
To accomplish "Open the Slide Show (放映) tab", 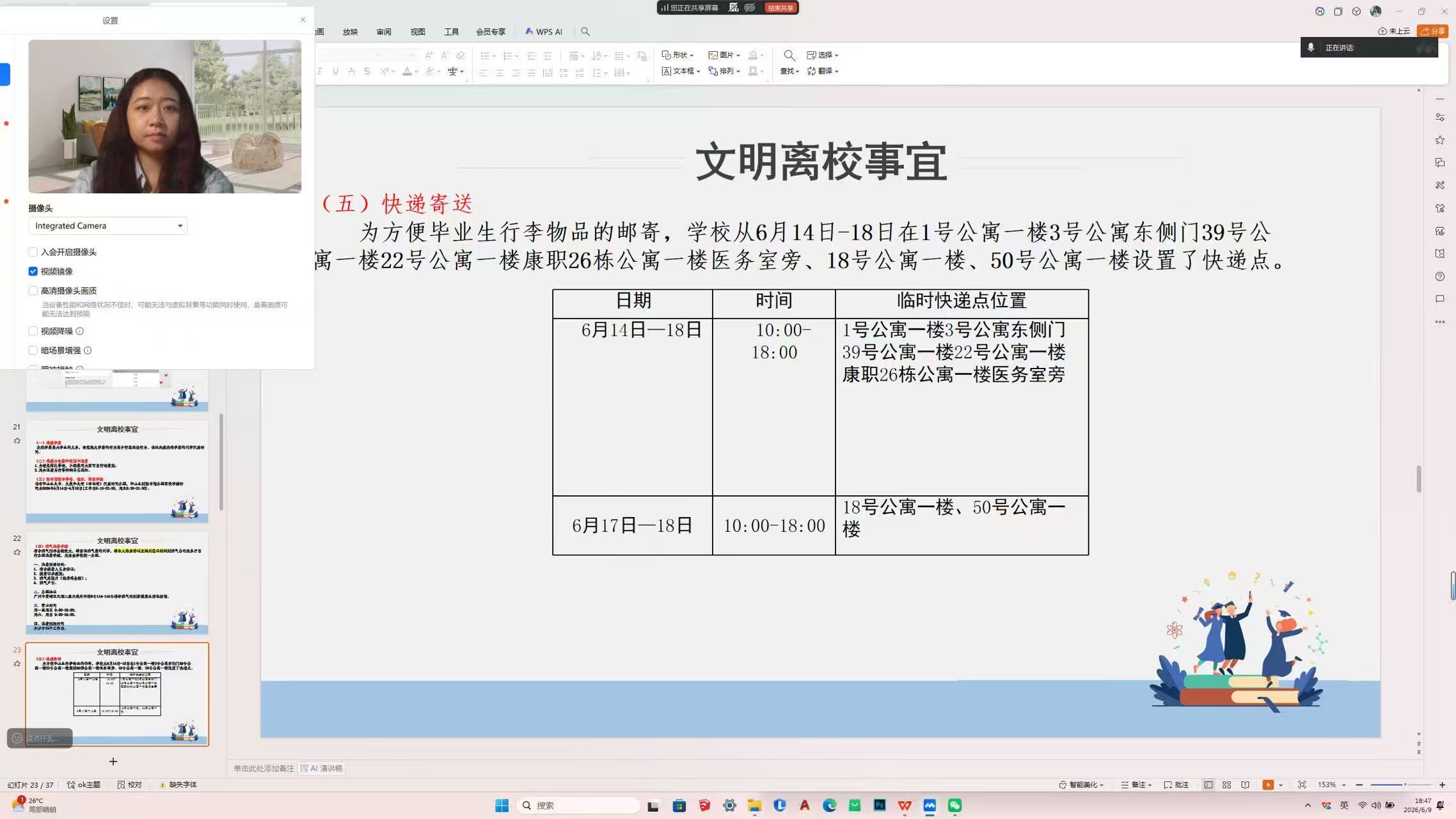I will click(350, 31).
